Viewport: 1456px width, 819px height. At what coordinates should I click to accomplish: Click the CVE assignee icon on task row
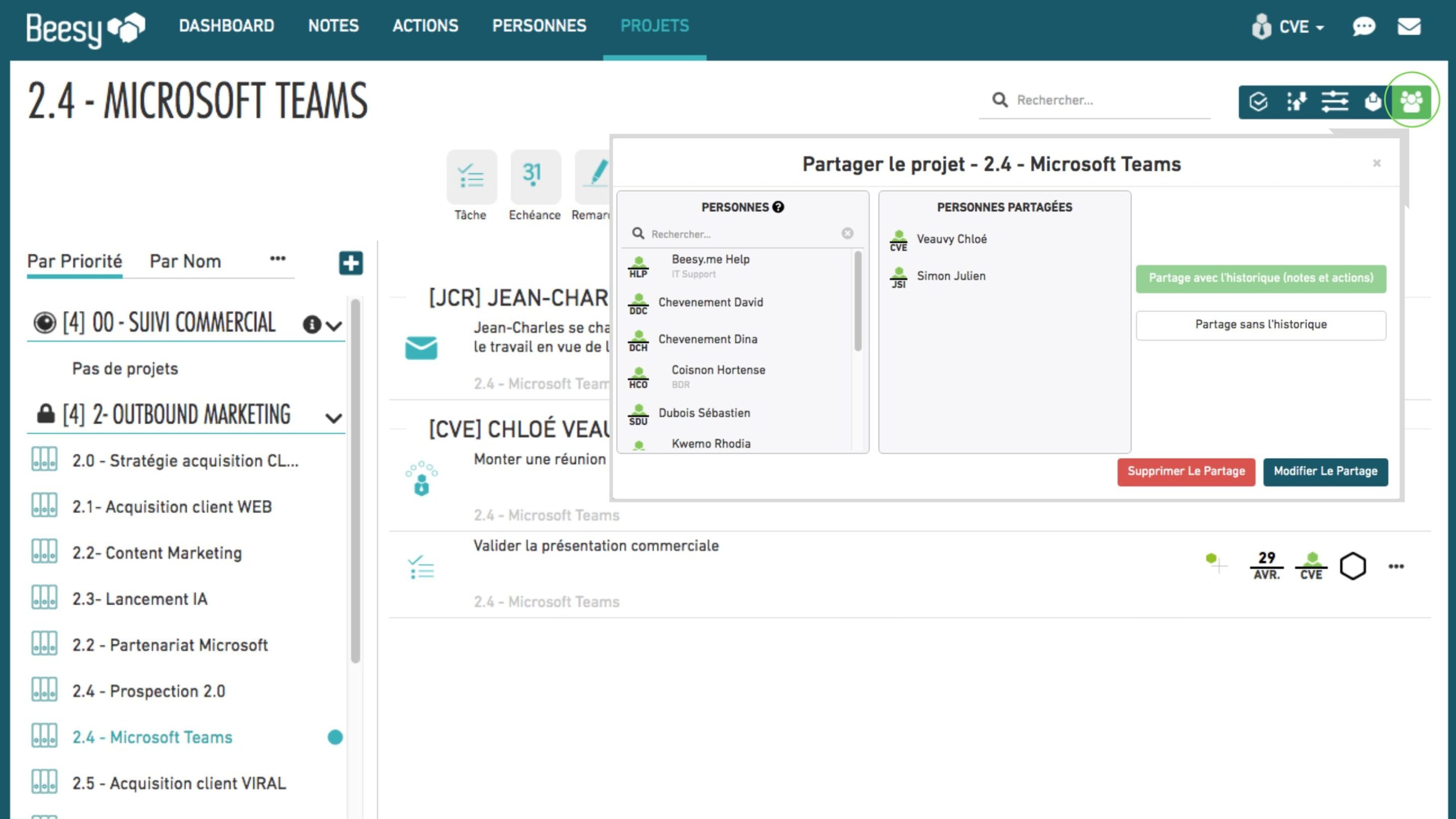coord(1311,566)
